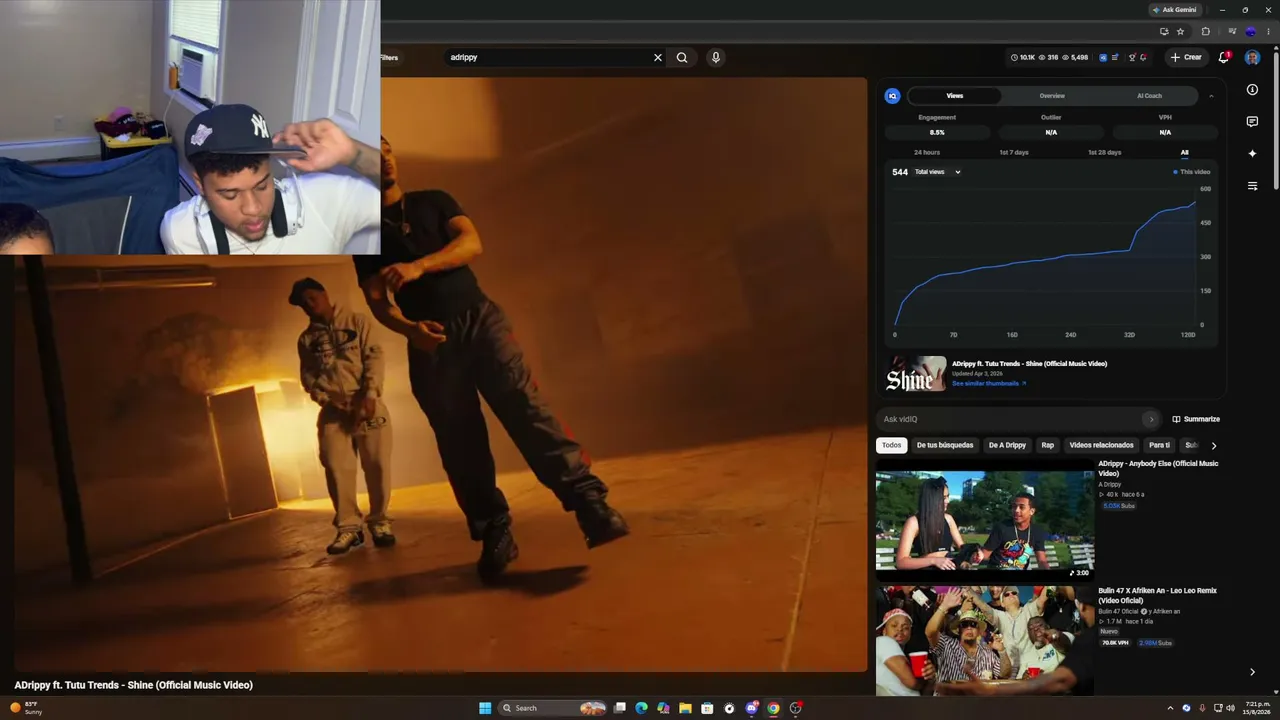
Task: Select the Para ti chip
Action: pyautogui.click(x=1159, y=445)
